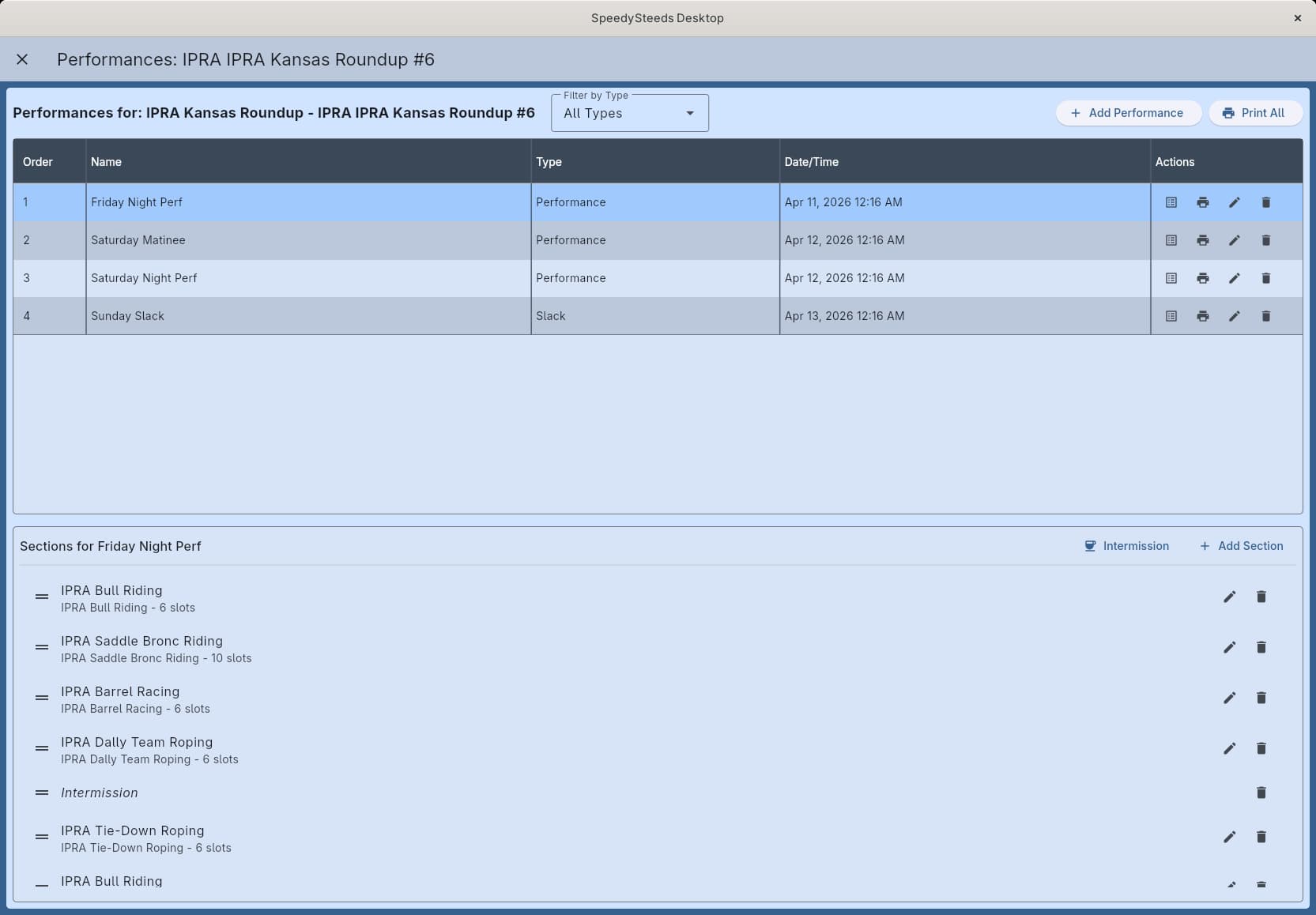Viewport: 1316px width, 915px height.
Task: Edit the IPRA Barrel Racing section
Action: pyautogui.click(x=1230, y=698)
